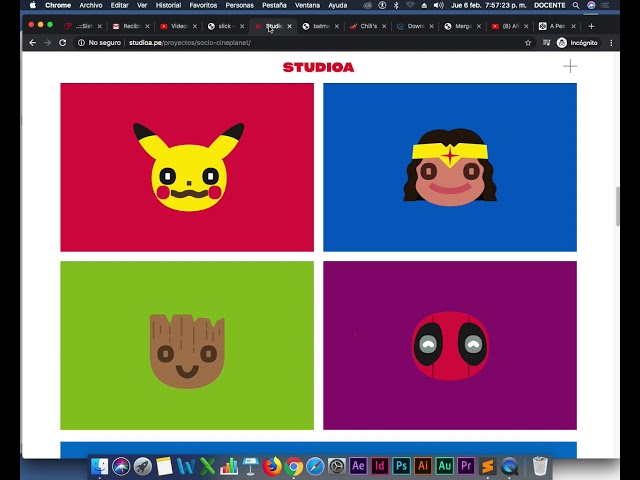The width and height of the screenshot is (640, 480).
Task: Go forward with the browser forward arrow
Action: coord(48,42)
